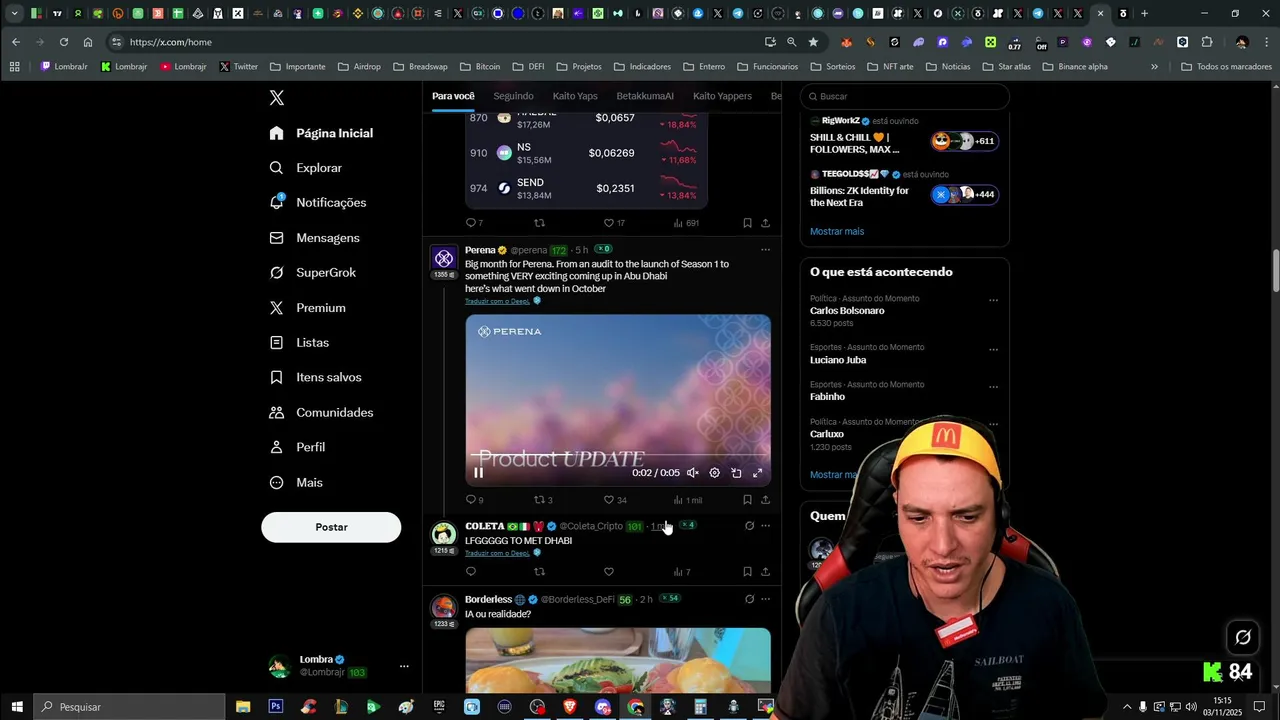Switch to the Kaito Yaps tab
The image size is (1280, 720).
point(575,96)
